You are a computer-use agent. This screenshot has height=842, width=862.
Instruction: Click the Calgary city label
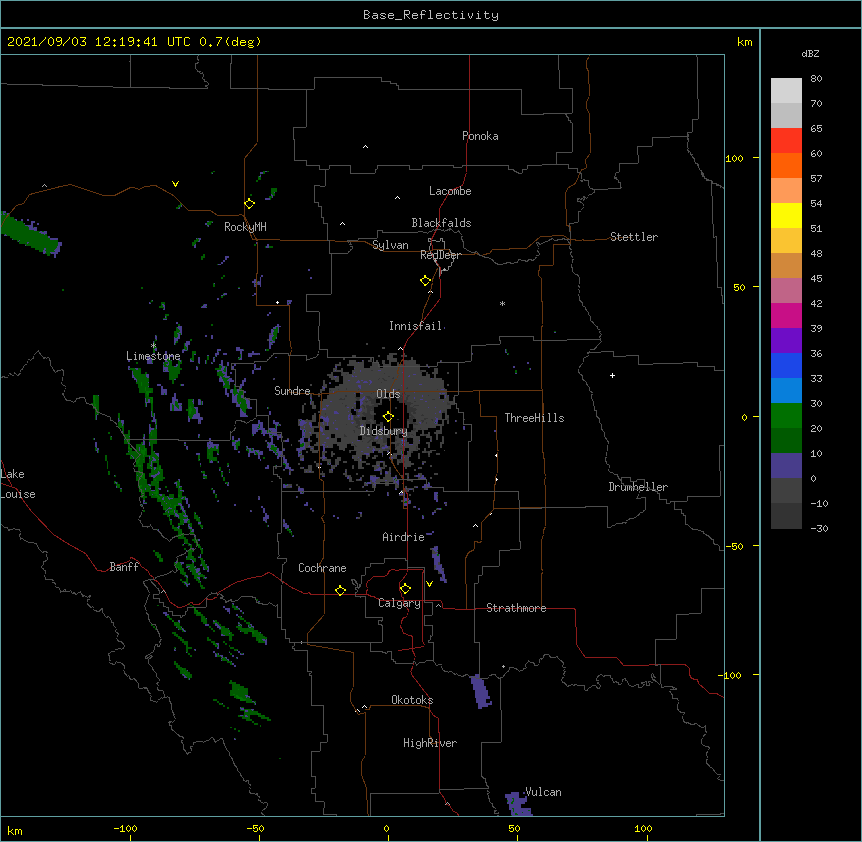click(399, 603)
